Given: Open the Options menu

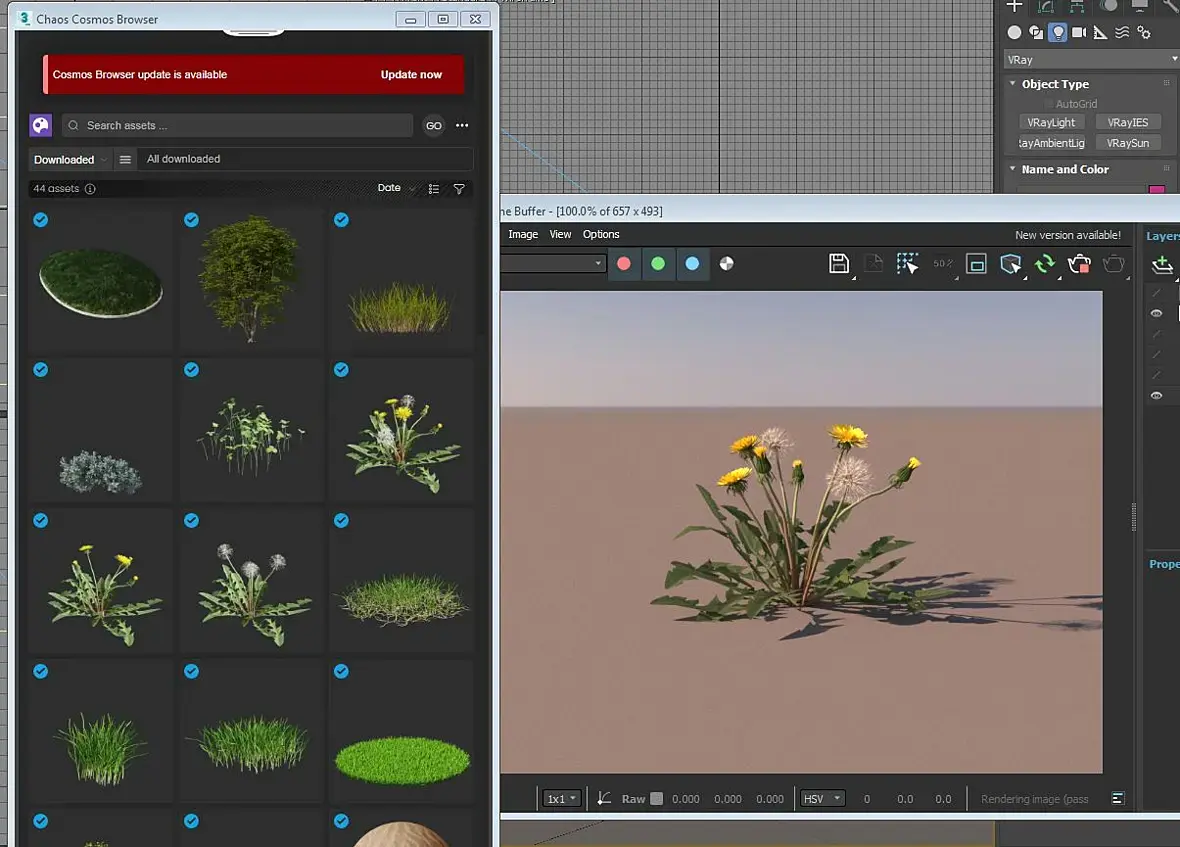Looking at the screenshot, I should click(x=601, y=234).
